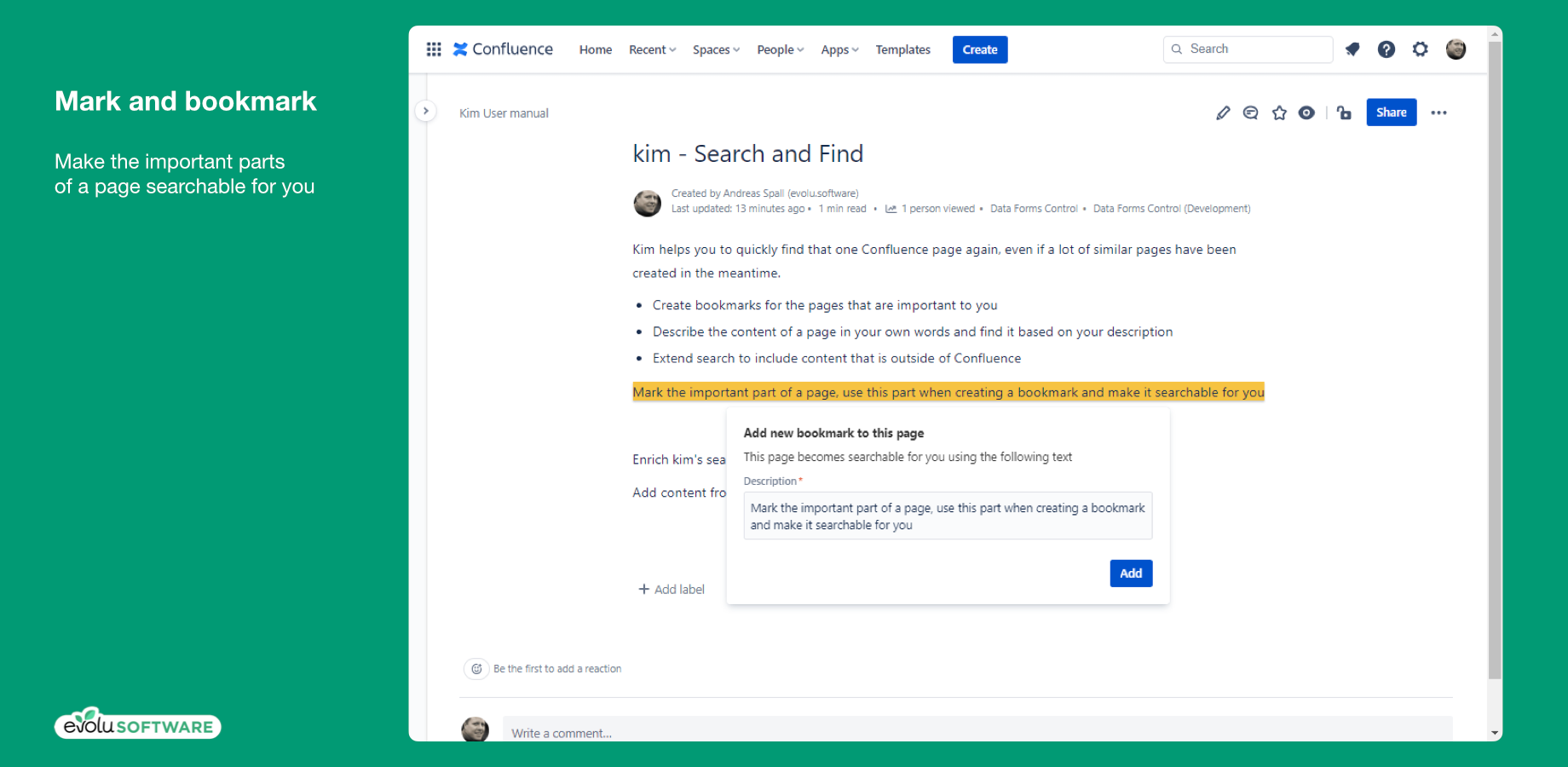Open notifications bell icon
This screenshot has width=1568, height=767.
(1352, 49)
